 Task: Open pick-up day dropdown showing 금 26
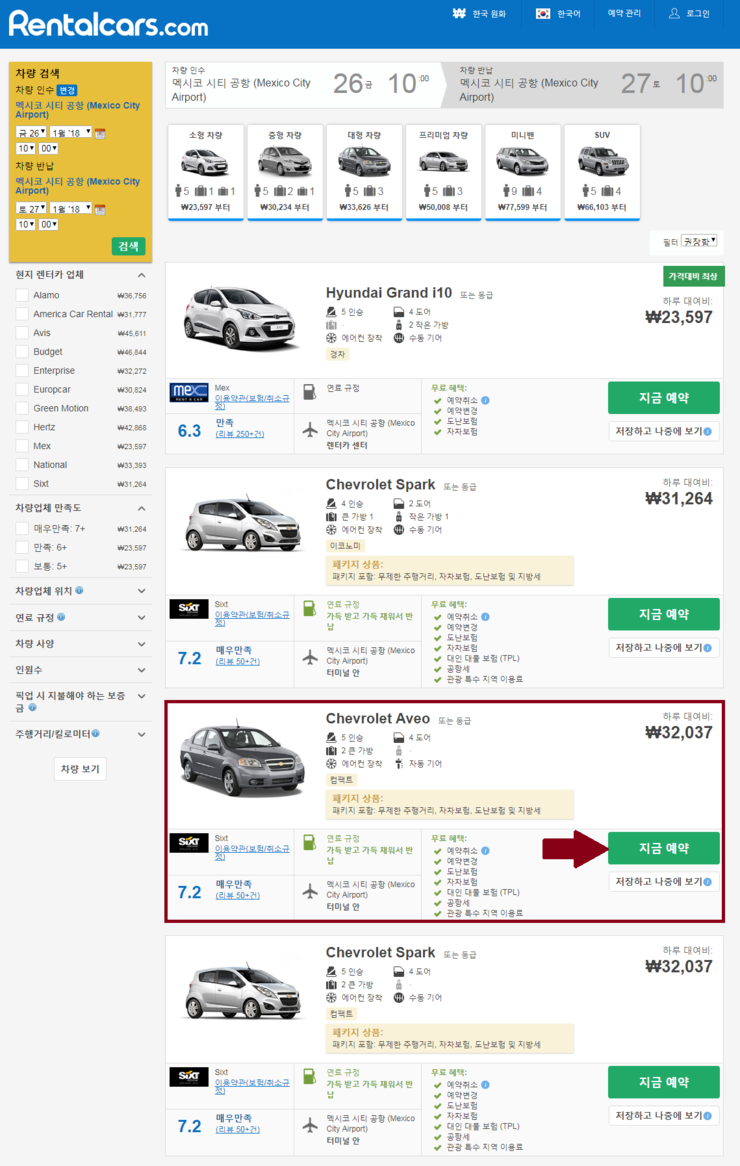point(31,133)
